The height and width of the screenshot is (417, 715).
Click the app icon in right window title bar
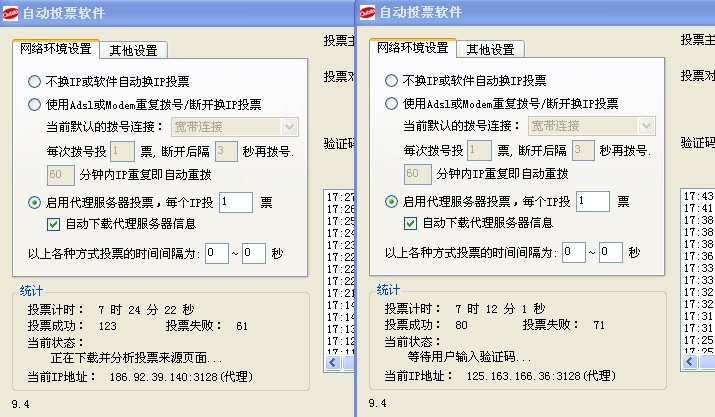tap(368, 13)
